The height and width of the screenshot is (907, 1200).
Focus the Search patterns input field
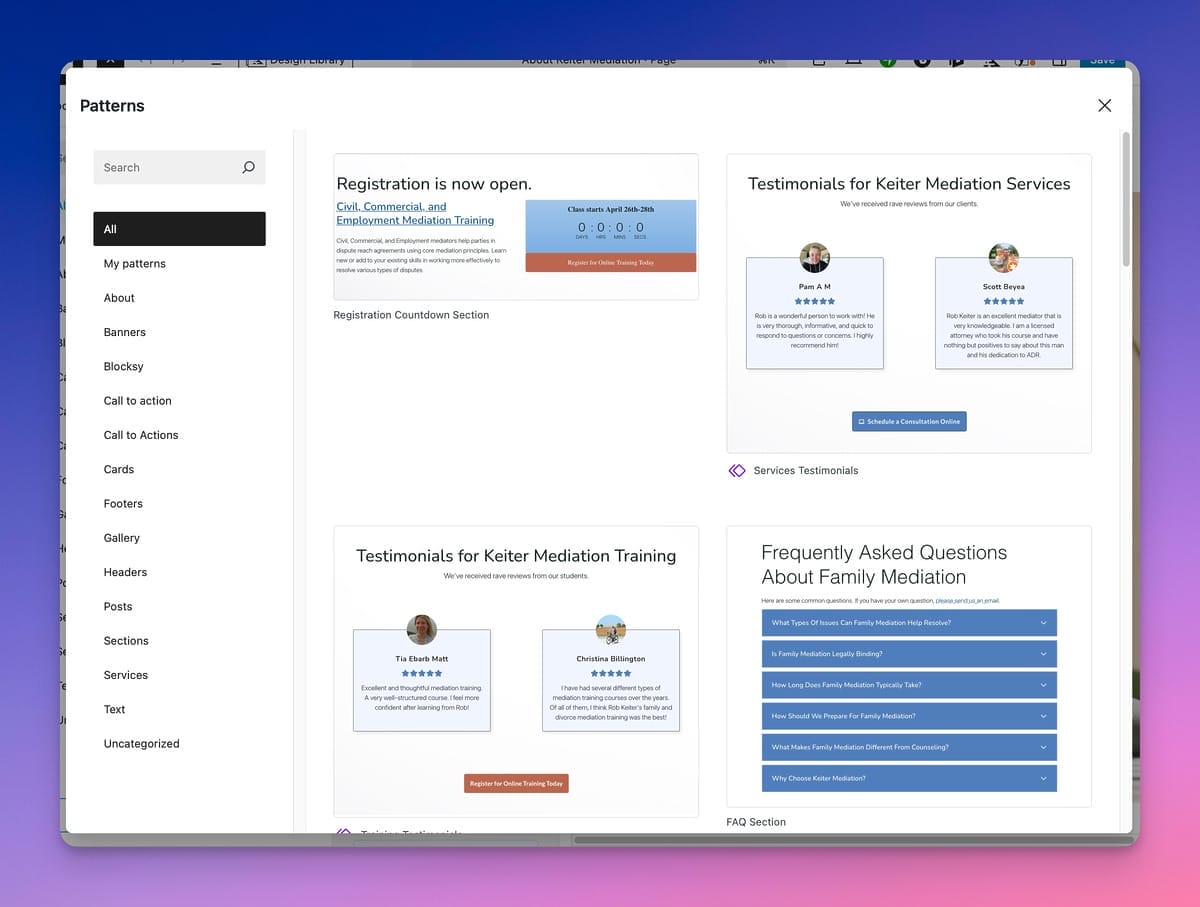click(165, 168)
